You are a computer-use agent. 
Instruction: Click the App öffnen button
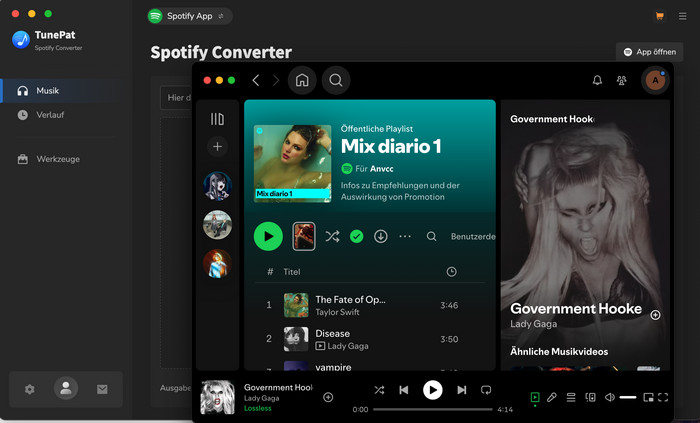tap(650, 52)
